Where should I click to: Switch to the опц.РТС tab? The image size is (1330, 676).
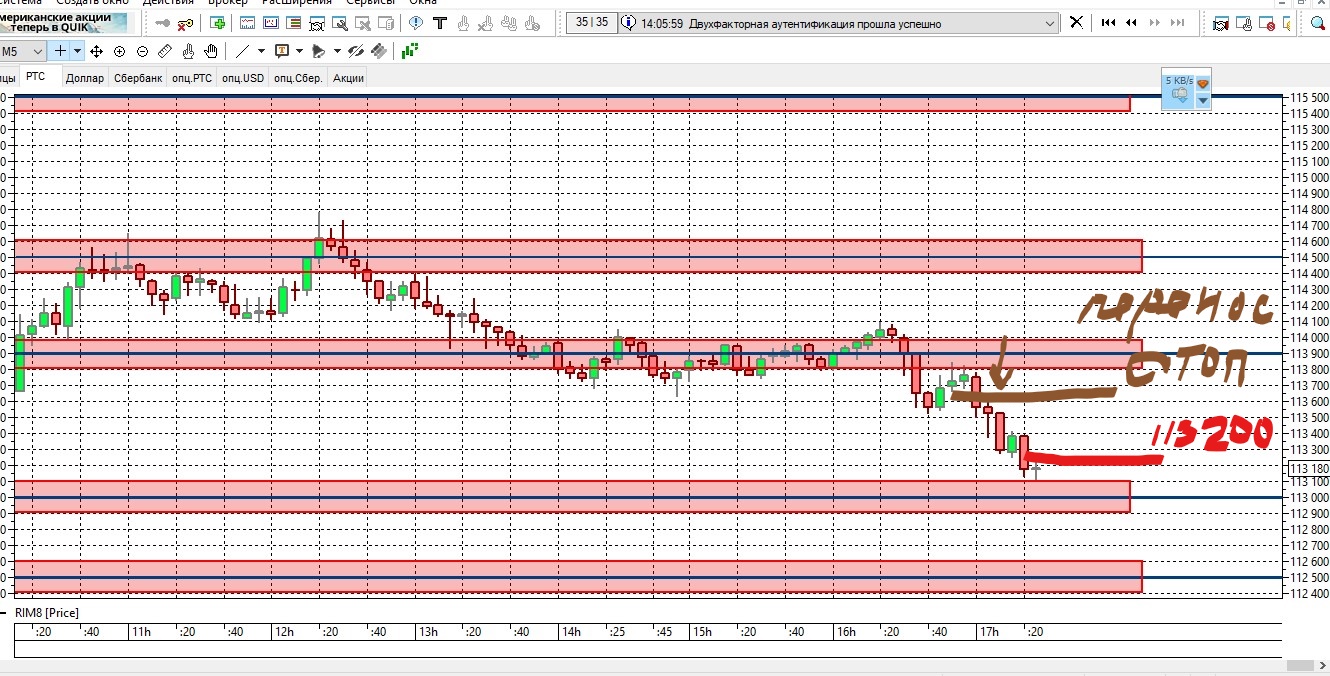[x=192, y=78]
